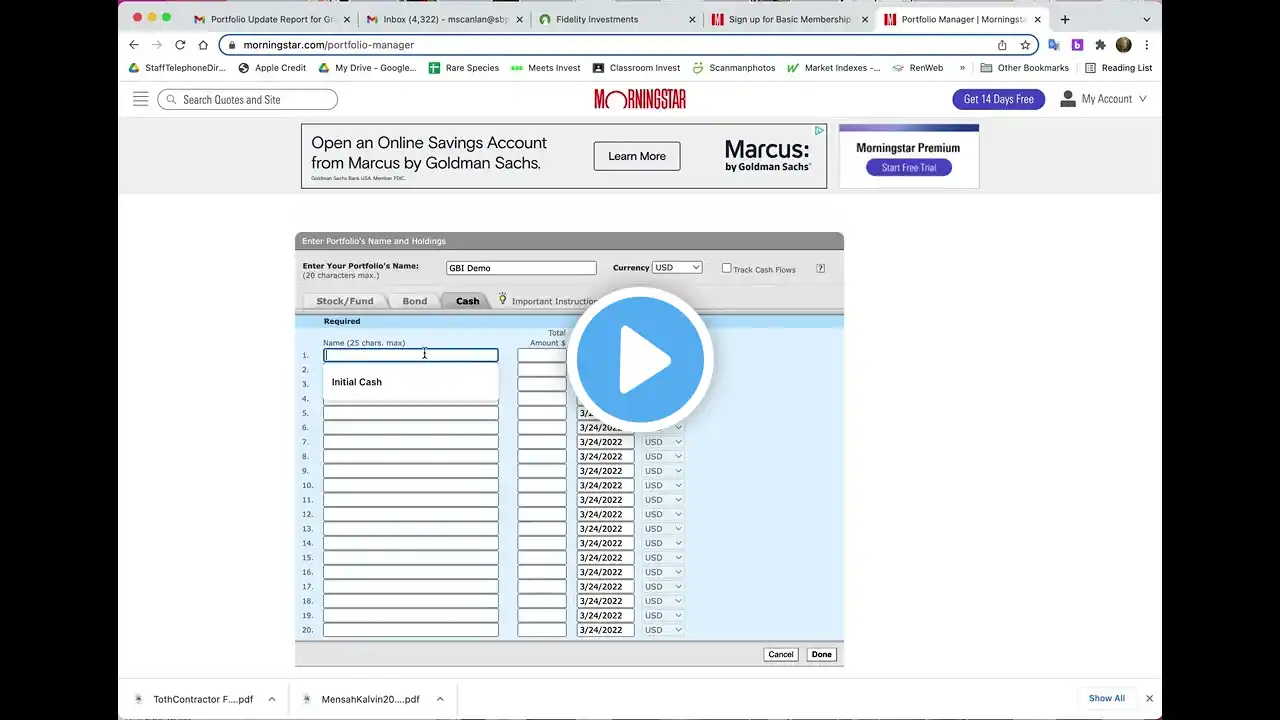Bookmark this page with the star
Viewport: 1280px width, 720px height.
pos(1025,45)
